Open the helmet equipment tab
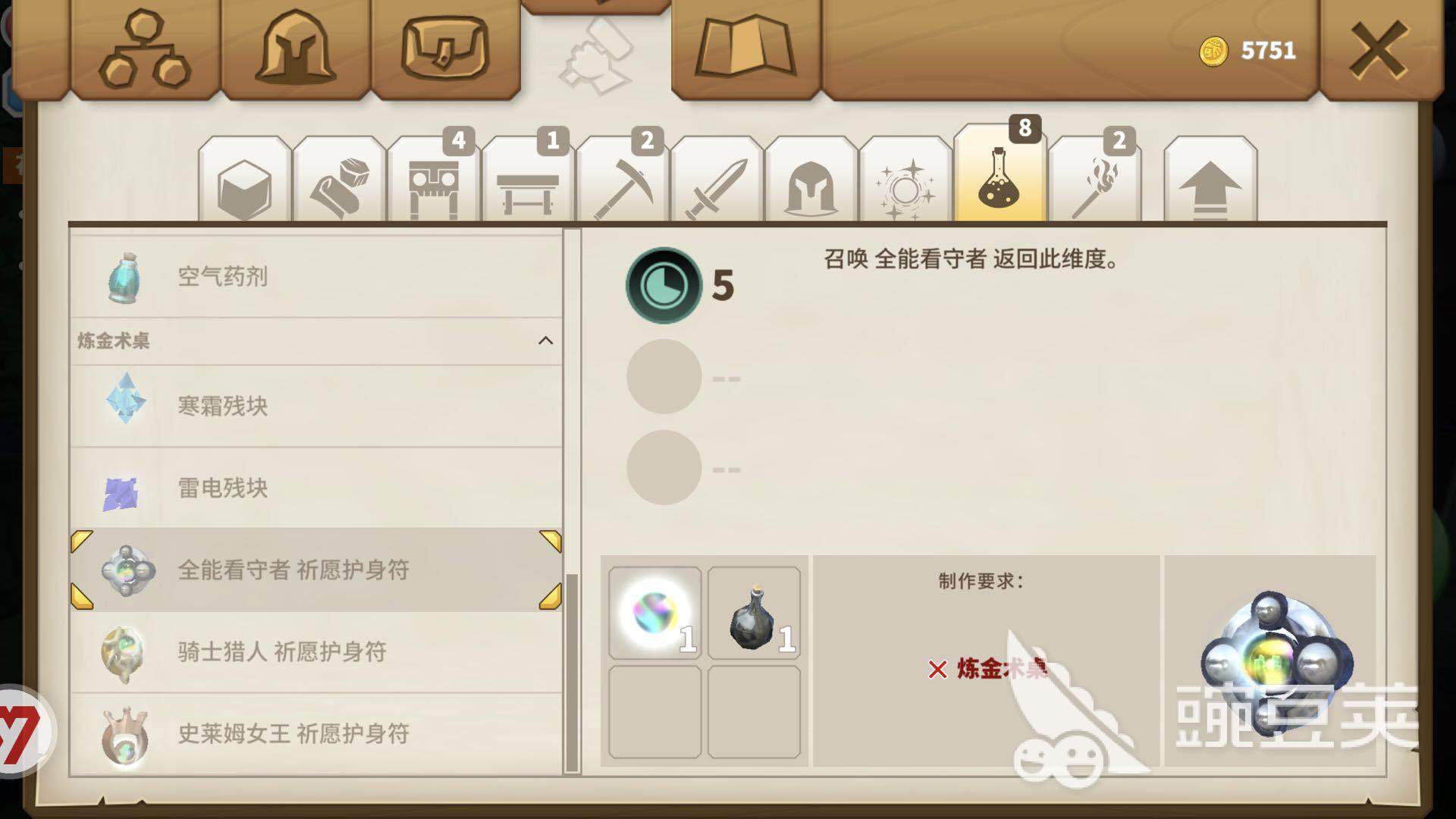 [295, 49]
